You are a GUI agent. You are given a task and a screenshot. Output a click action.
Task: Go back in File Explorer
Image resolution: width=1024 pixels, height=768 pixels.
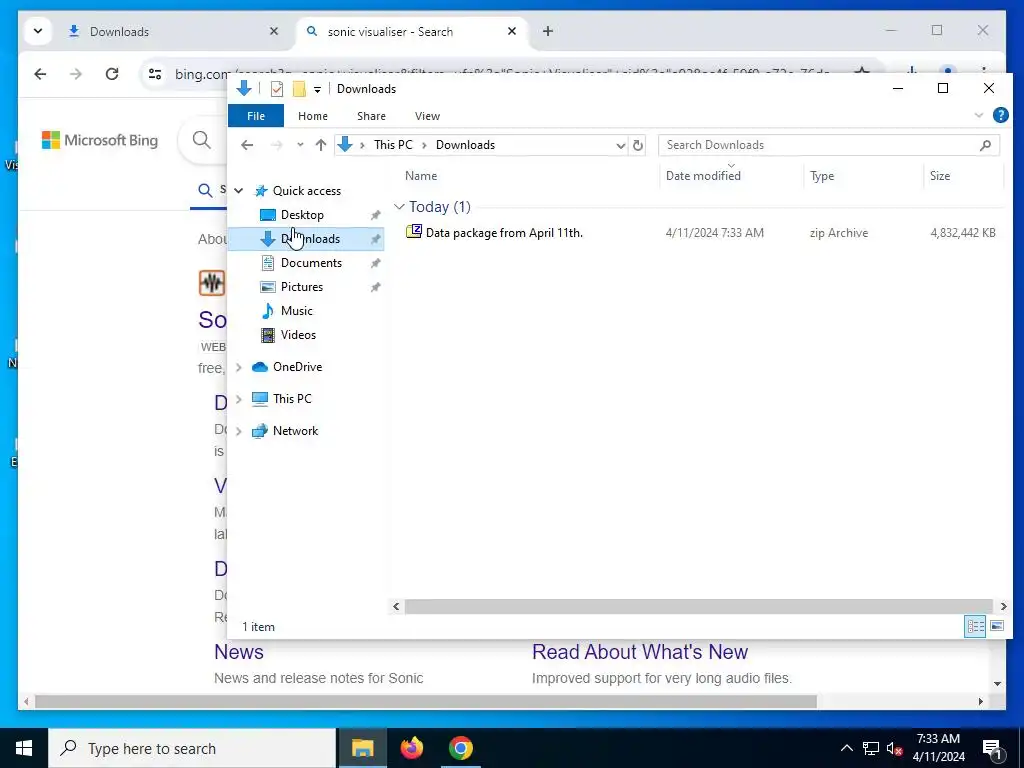247,145
